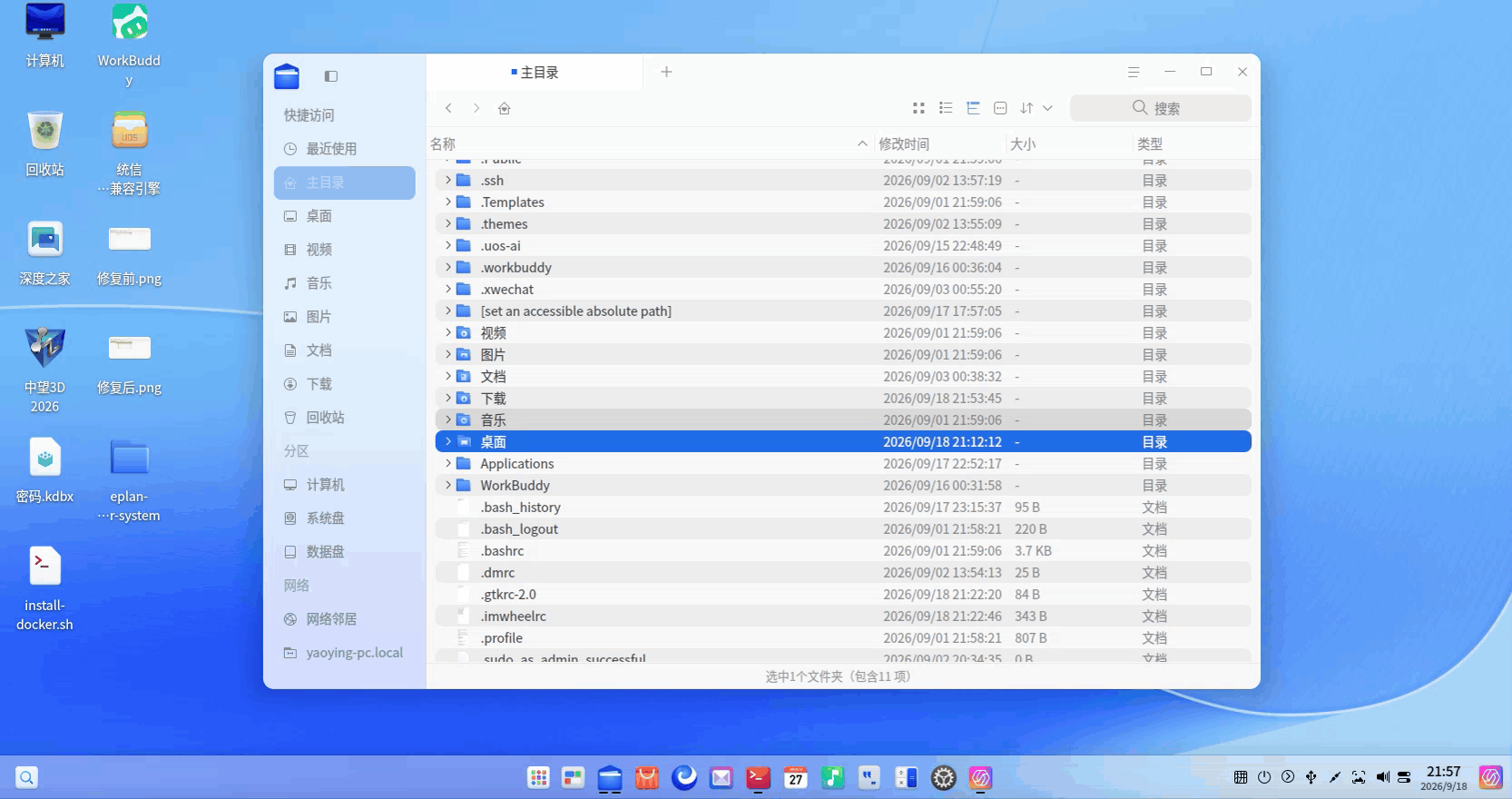Expand the selected 桌面 folder row
The height and width of the screenshot is (799, 1512).
pyautogui.click(x=448, y=441)
